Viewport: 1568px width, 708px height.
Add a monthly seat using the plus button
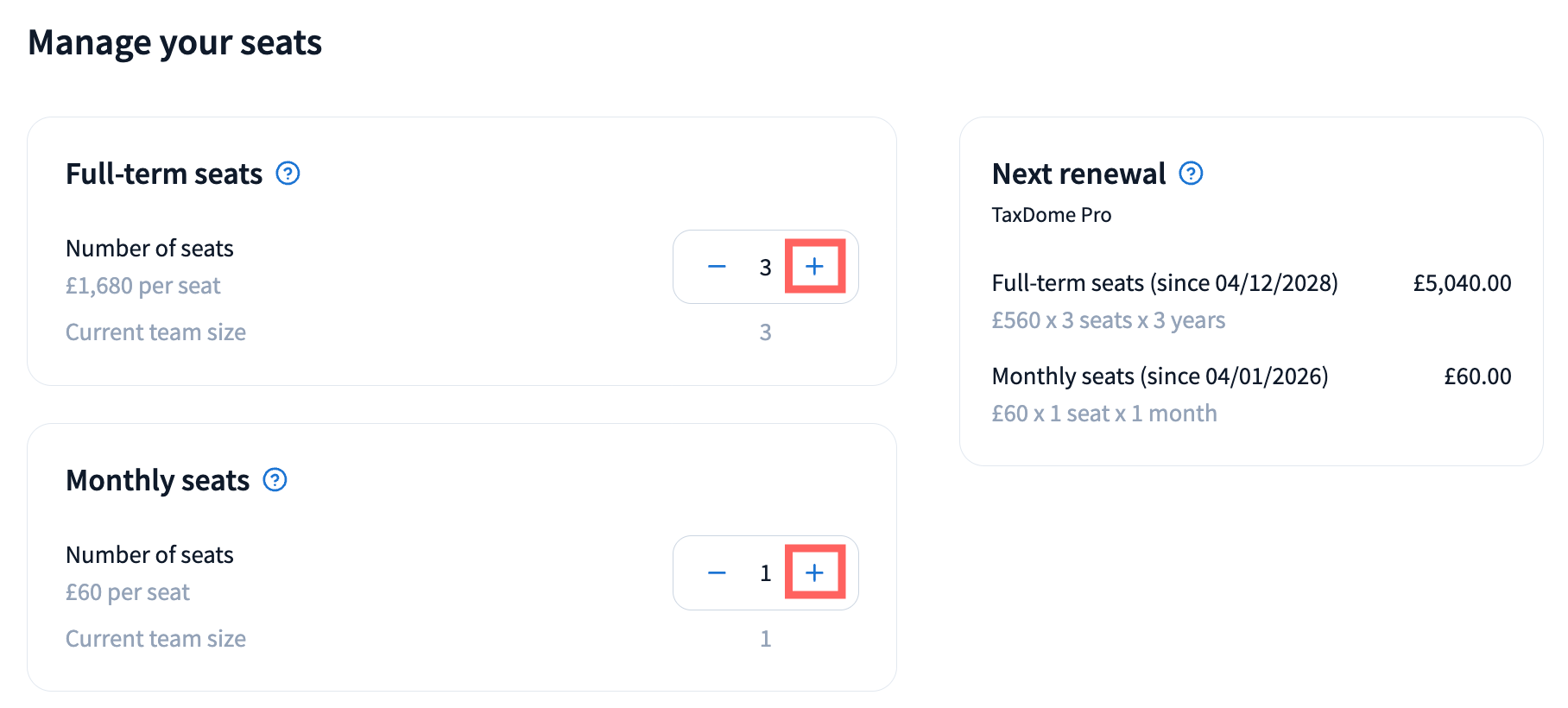point(814,572)
